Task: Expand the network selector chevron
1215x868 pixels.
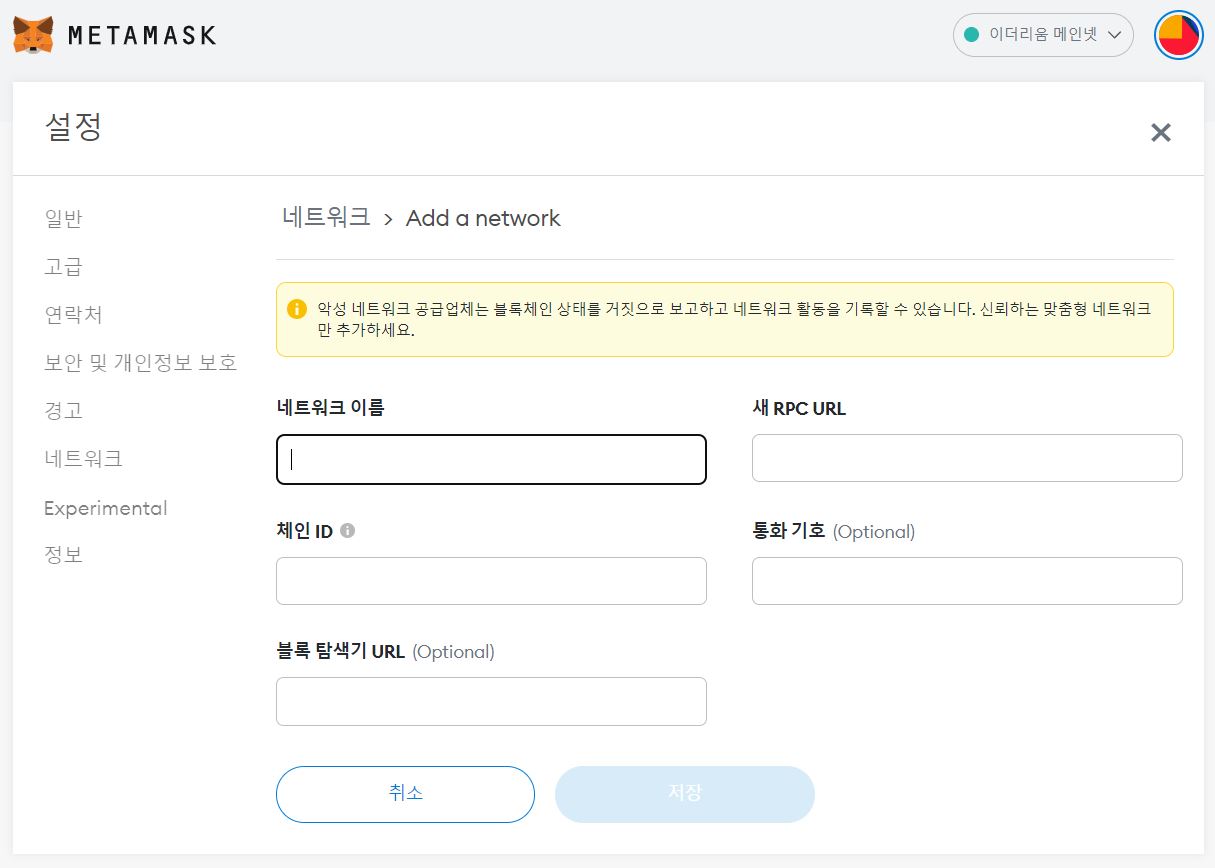Action: [x=1115, y=35]
